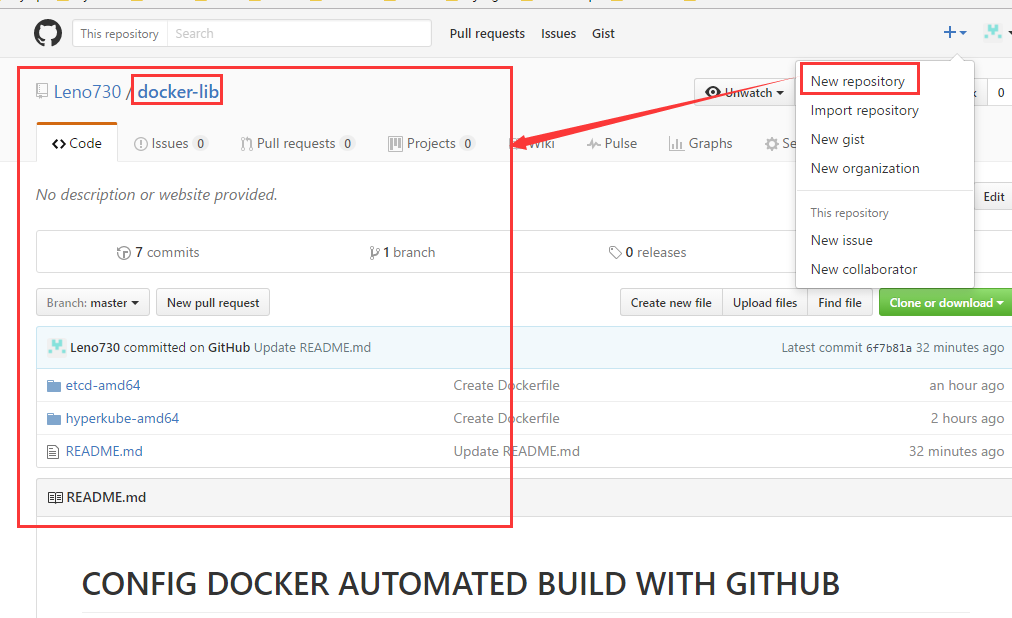The image size is (1012, 618).
Task: Click the eye icon on the Unwatch button
Action: (x=713, y=92)
